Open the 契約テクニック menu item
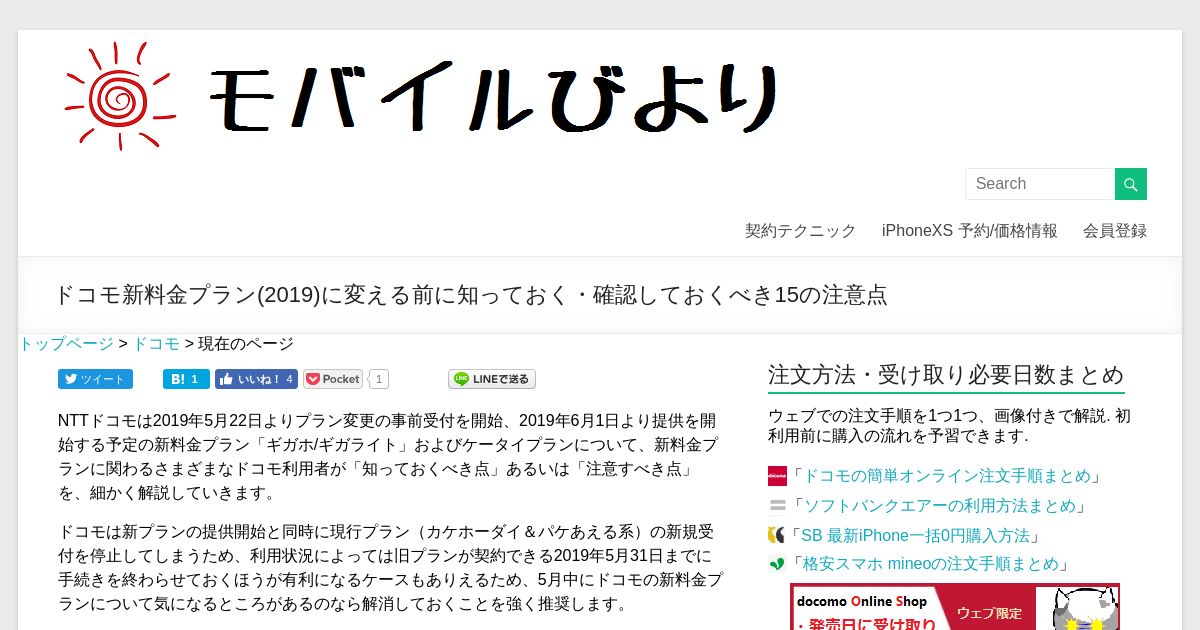The height and width of the screenshot is (630, 1200). 800,230
